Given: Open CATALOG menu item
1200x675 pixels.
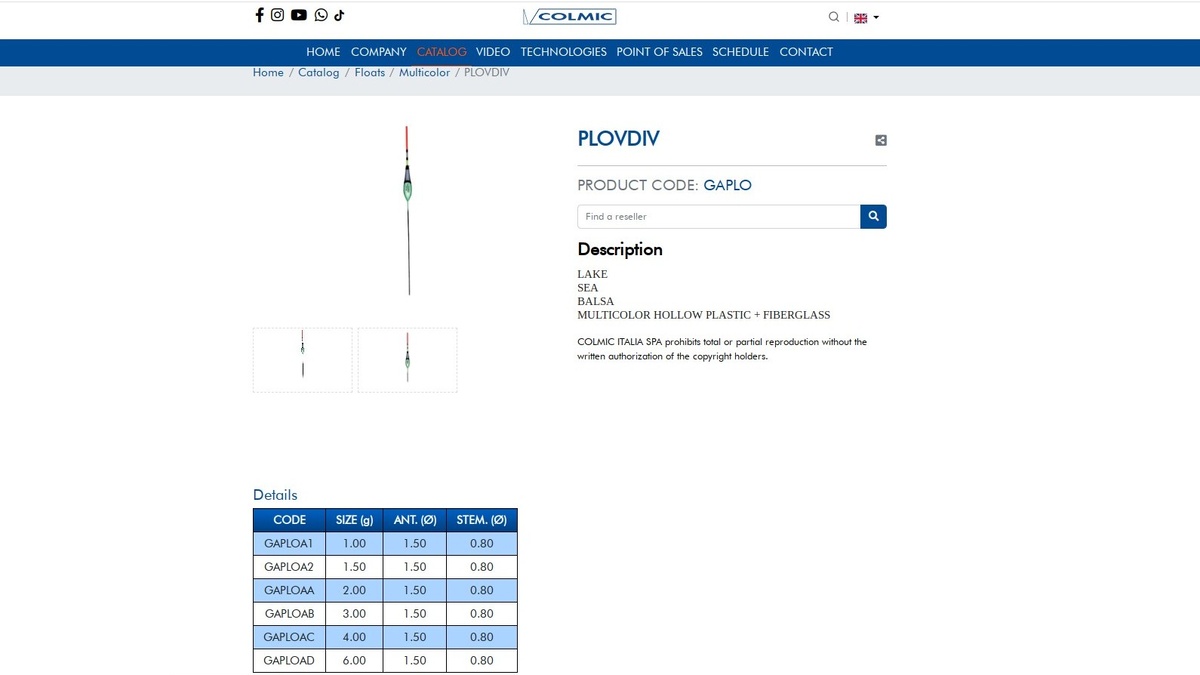Looking at the screenshot, I should (x=442, y=52).
